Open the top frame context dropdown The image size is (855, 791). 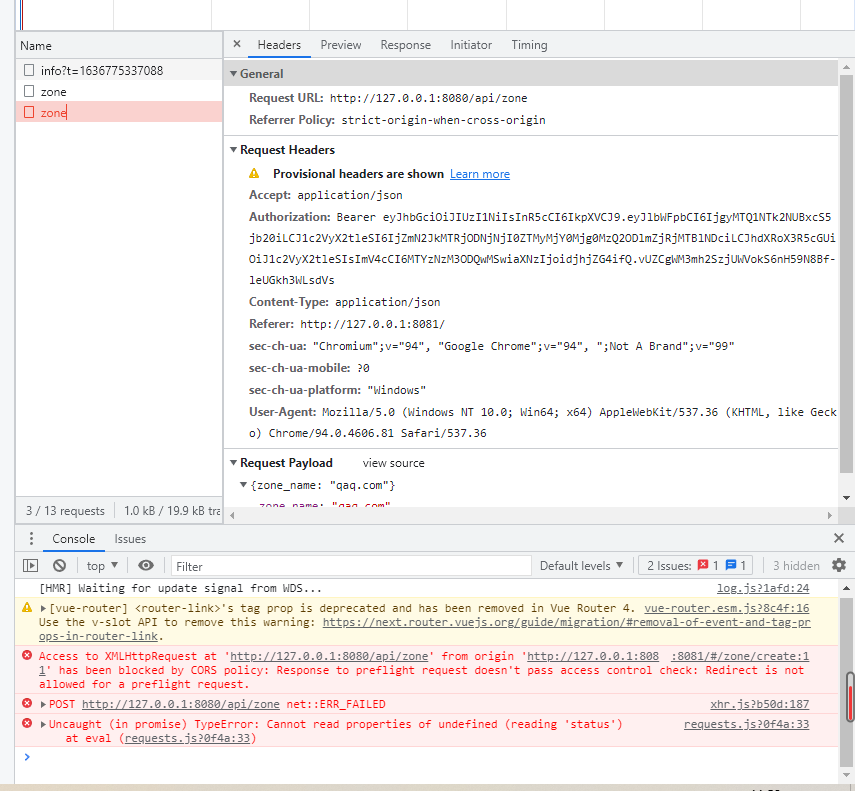click(x=100, y=565)
